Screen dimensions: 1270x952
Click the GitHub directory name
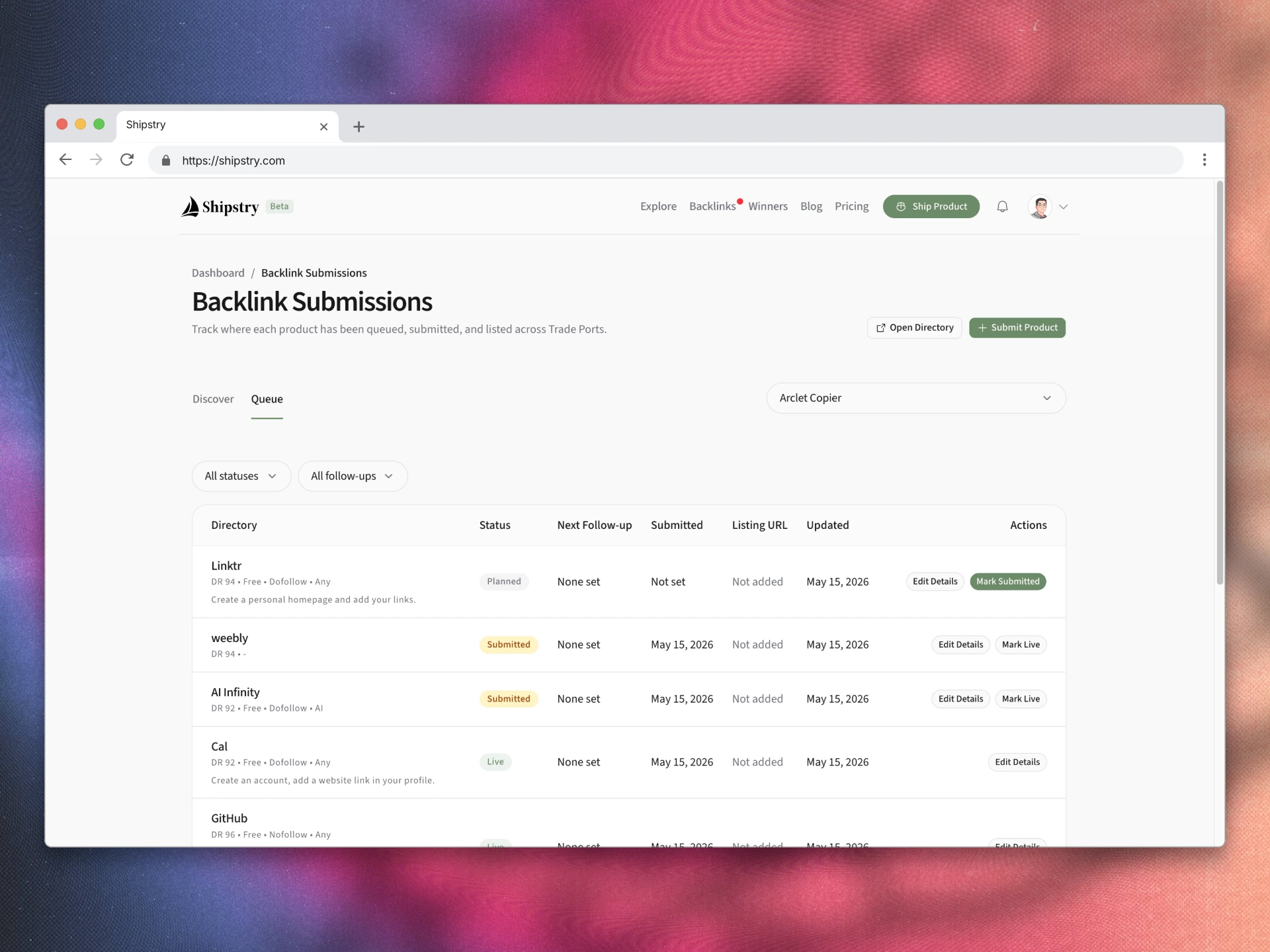click(230, 818)
